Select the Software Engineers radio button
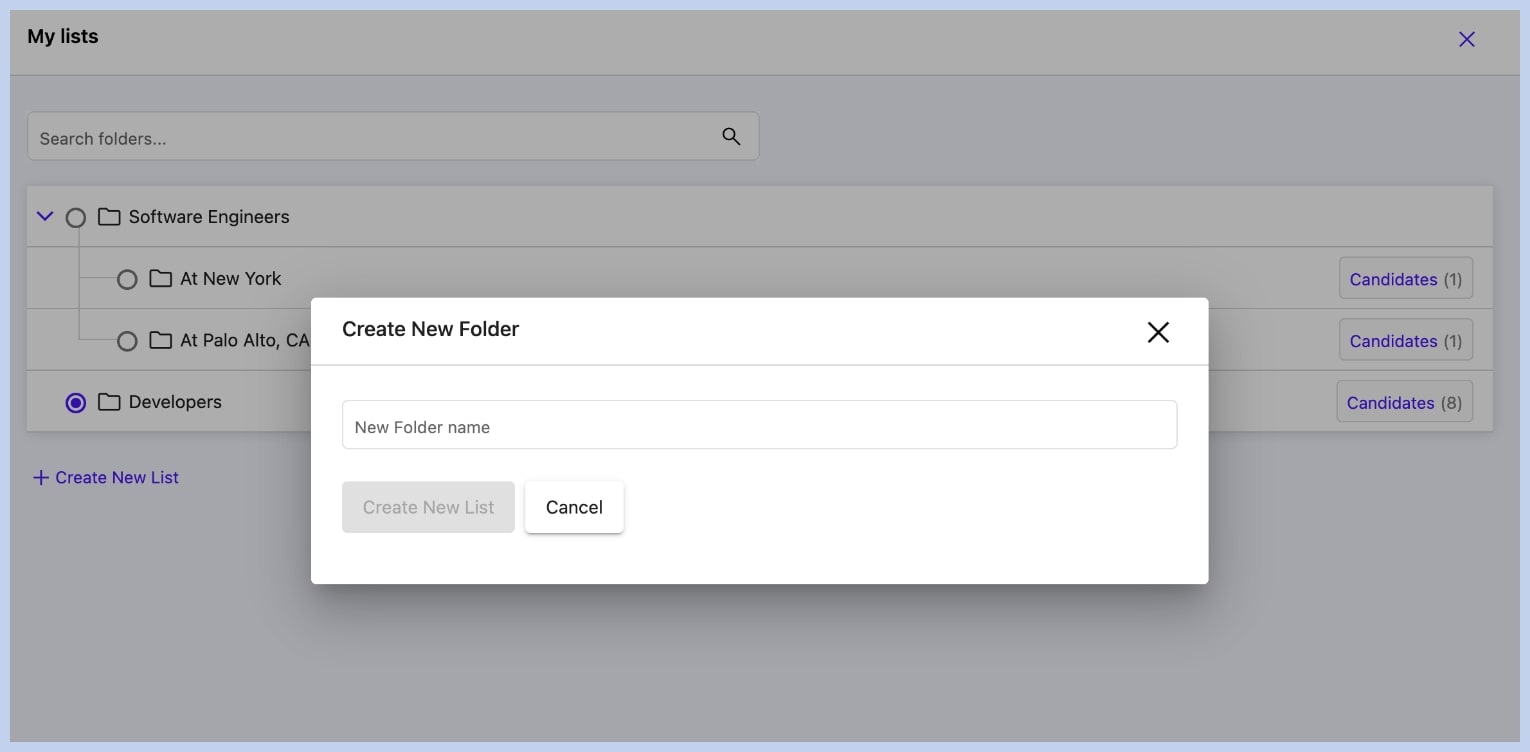The height and width of the screenshot is (752, 1530). point(76,217)
